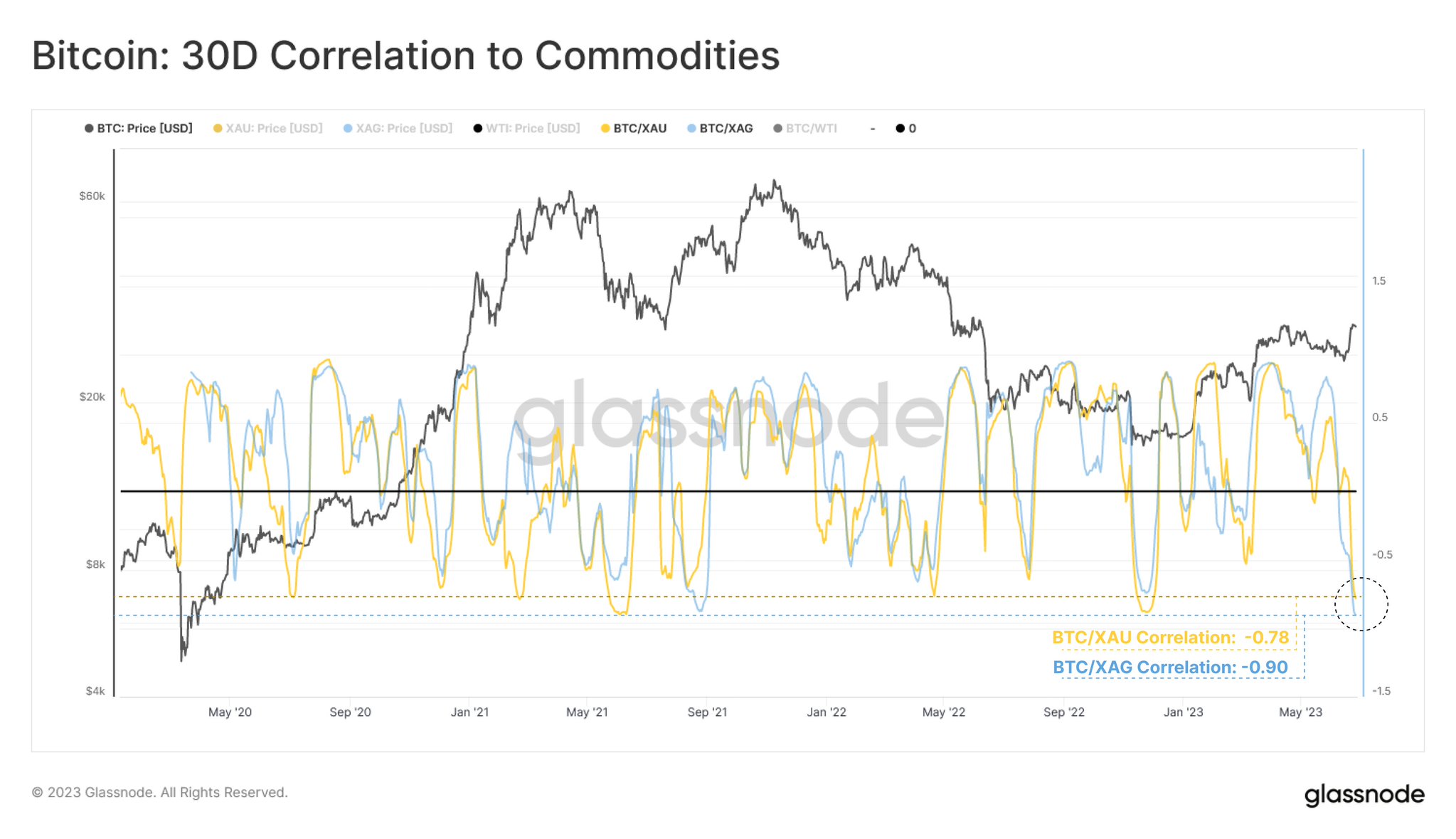Enable the WTI: Price [USD] legend series
Viewport: 1456px width, 839px height.
point(533,129)
